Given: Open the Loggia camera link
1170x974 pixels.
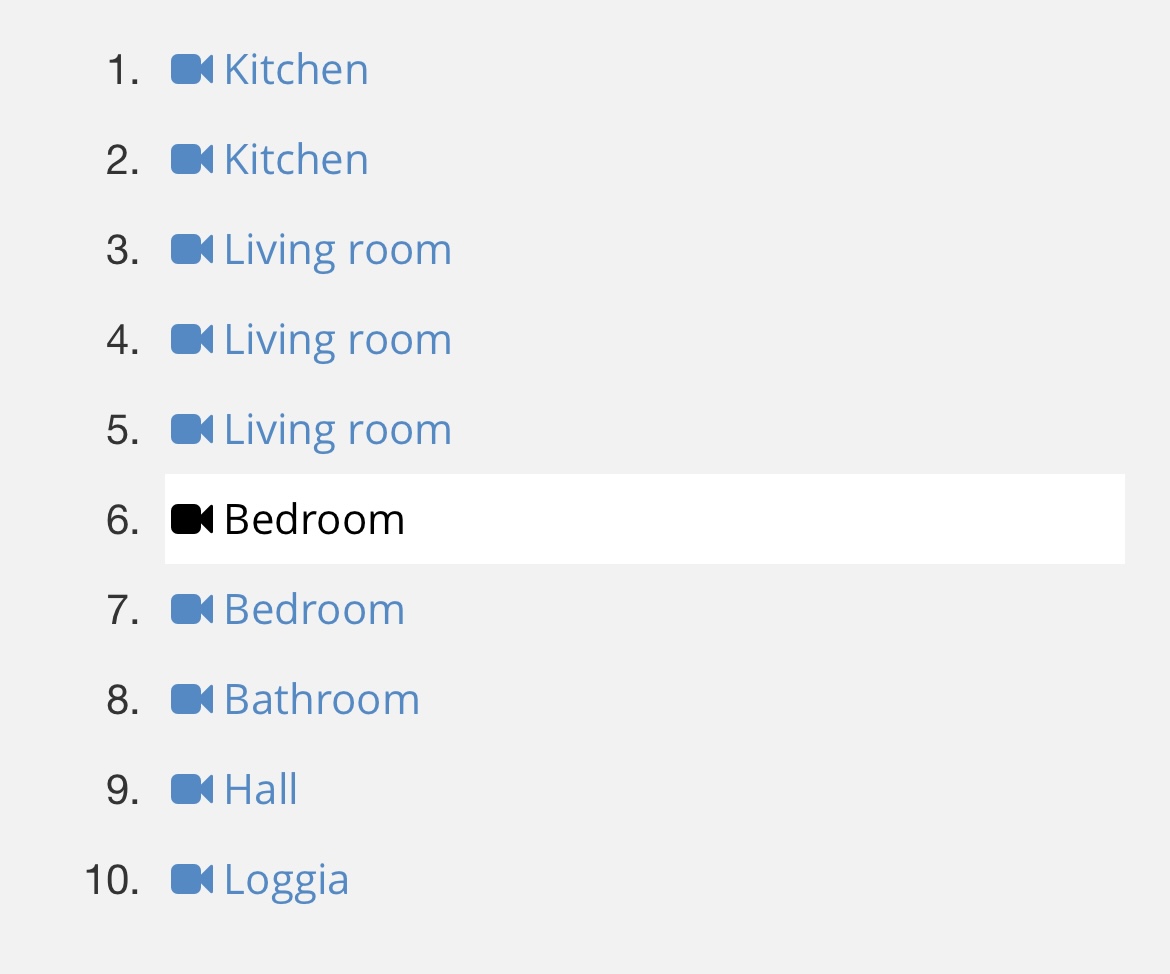Looking at the screenshot, I should (287, 881).
